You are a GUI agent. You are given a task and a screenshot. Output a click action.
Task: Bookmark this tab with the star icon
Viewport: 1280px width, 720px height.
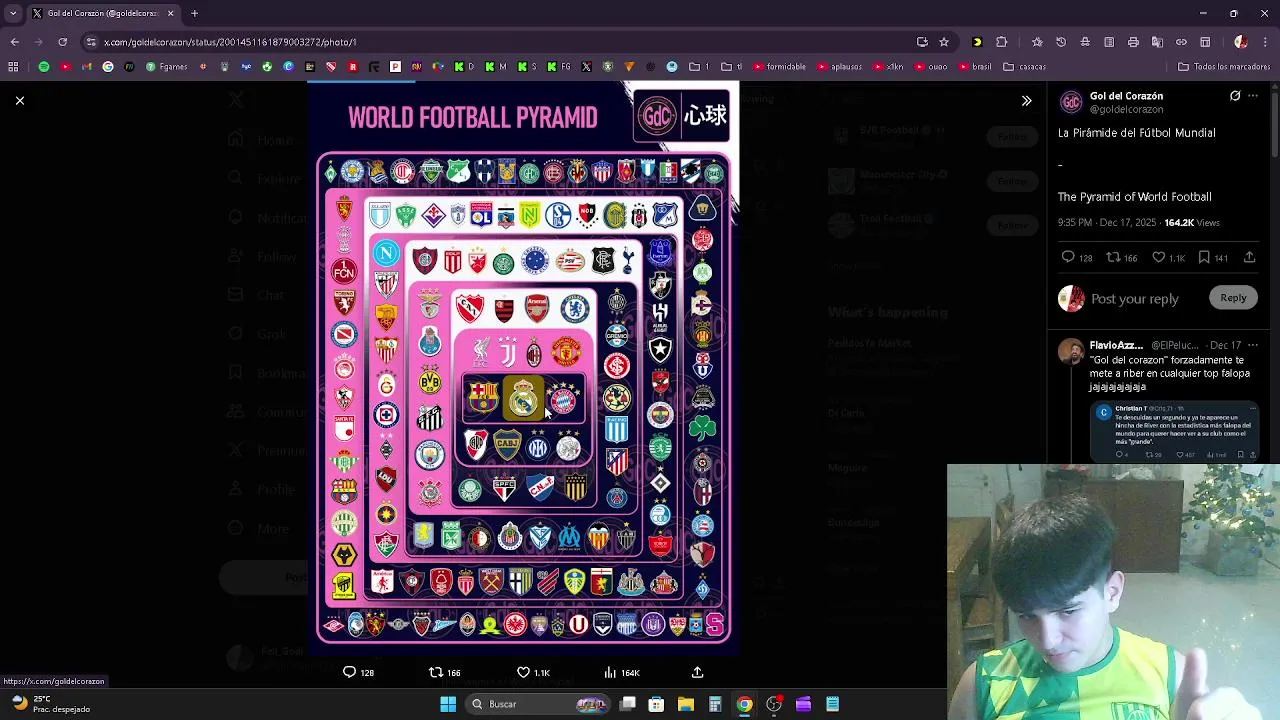[x=943, y=42]
